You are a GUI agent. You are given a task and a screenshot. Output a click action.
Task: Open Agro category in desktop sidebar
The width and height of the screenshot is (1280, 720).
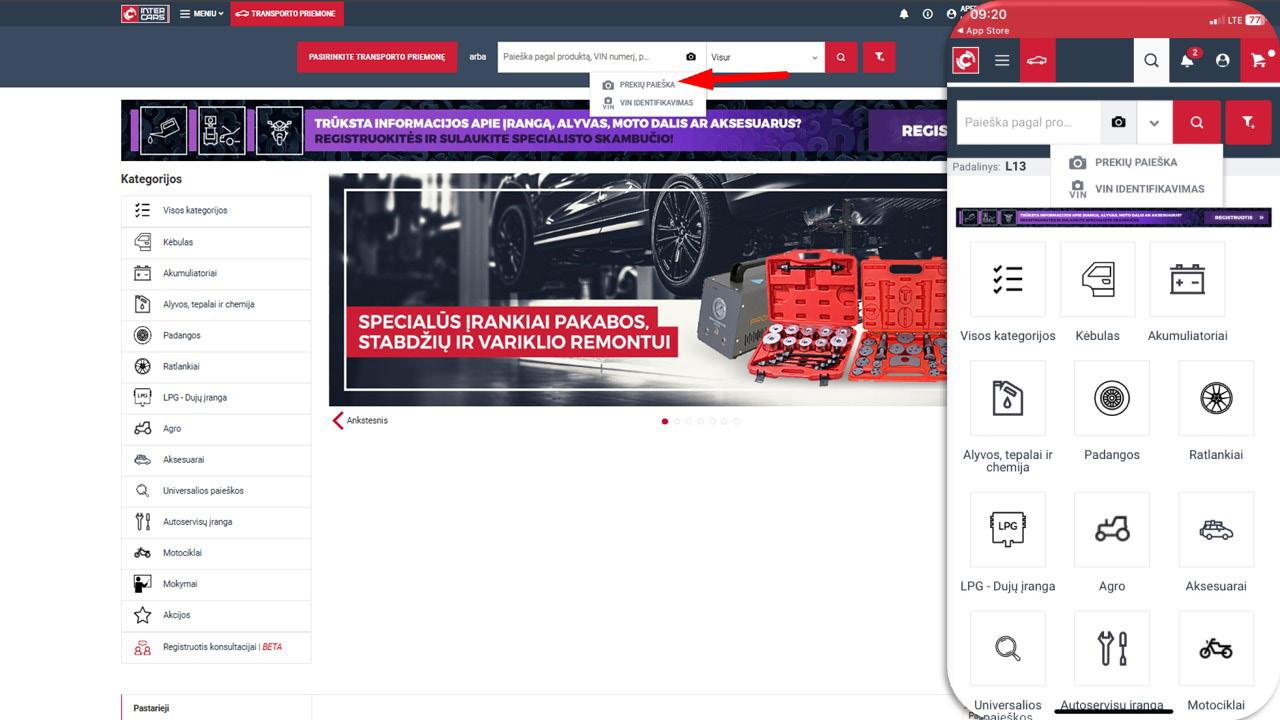[216, 428]
